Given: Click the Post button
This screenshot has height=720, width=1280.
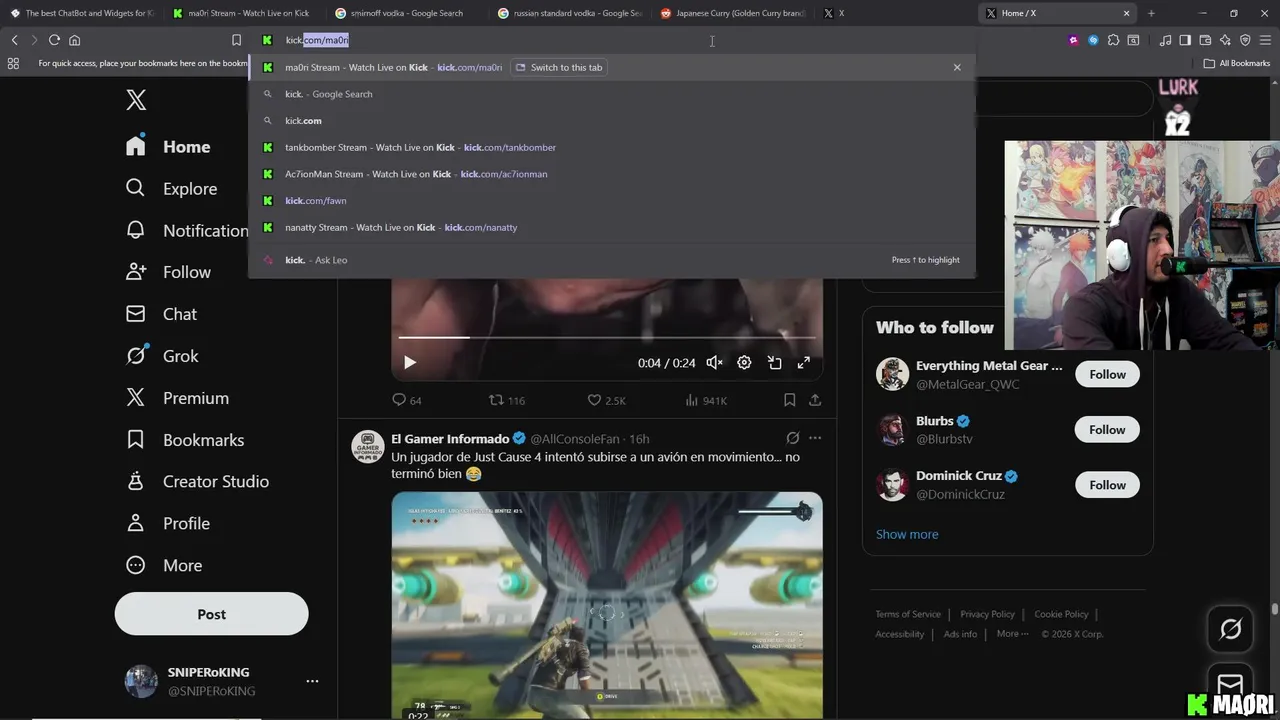Looking at the screenshot, I should pyautogui.click(x=211, y=614).
